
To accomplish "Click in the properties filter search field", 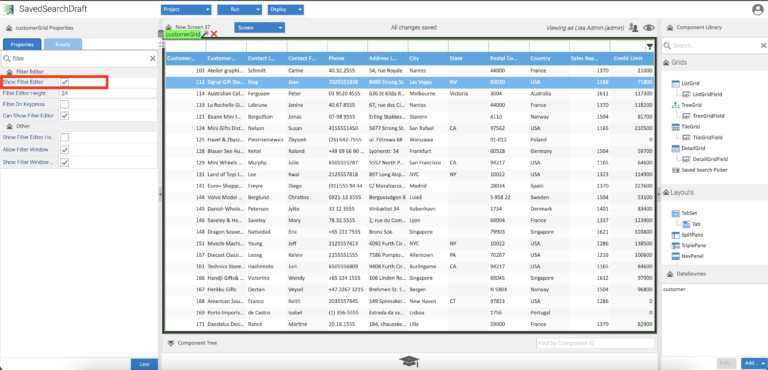I will click(x=78, y=58).
